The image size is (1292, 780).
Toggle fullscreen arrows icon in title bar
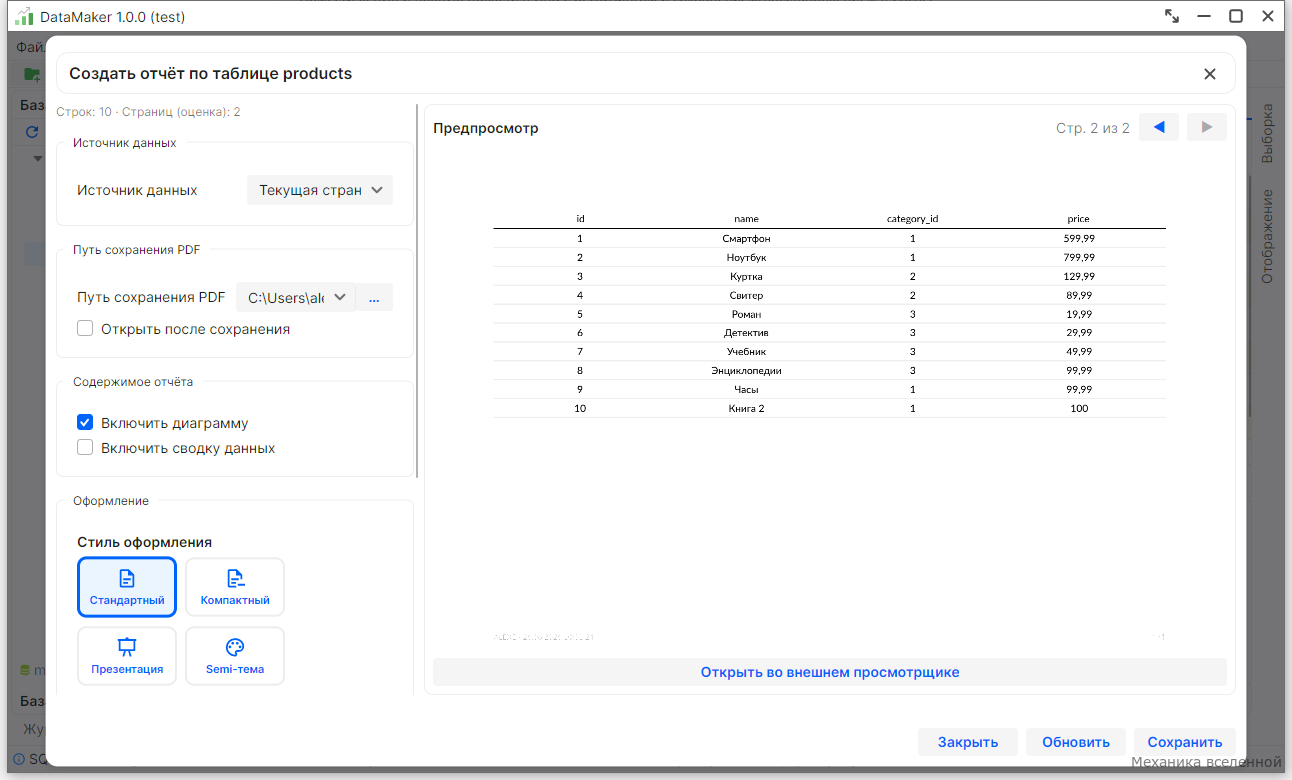(1172, 16)
